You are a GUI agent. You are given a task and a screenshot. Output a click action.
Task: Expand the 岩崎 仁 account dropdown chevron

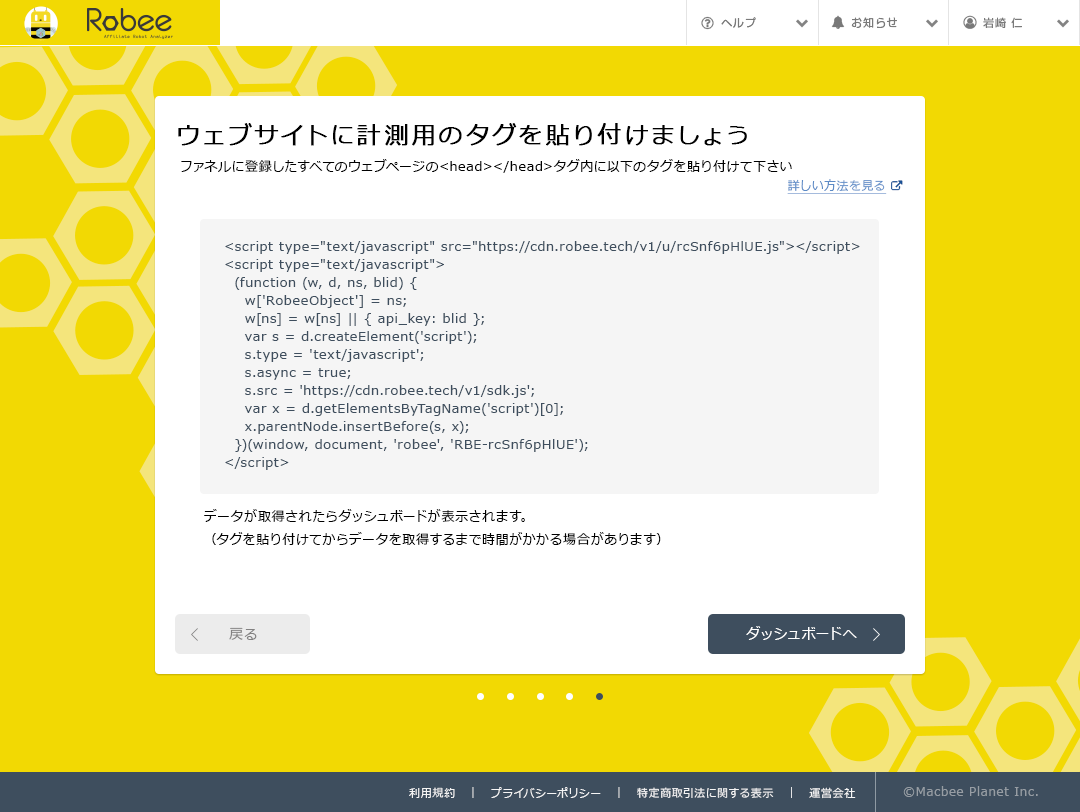point(1063,23)
